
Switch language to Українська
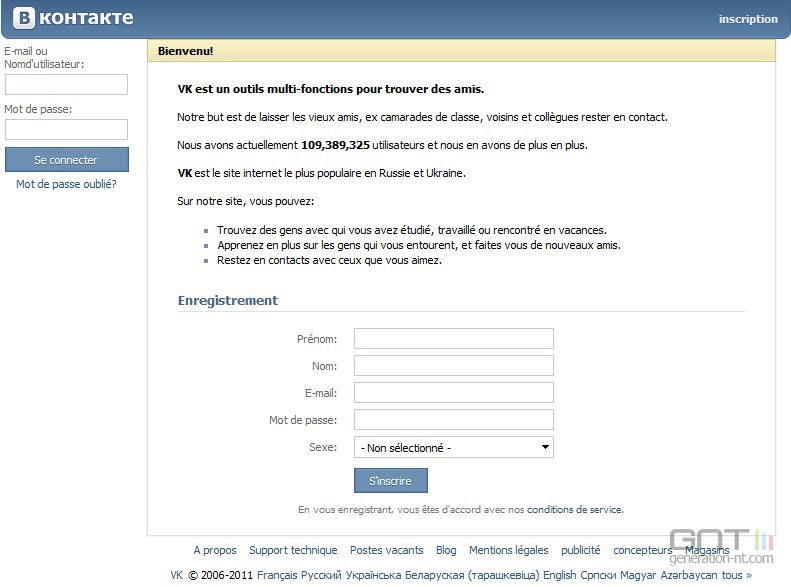coord(373,575)
